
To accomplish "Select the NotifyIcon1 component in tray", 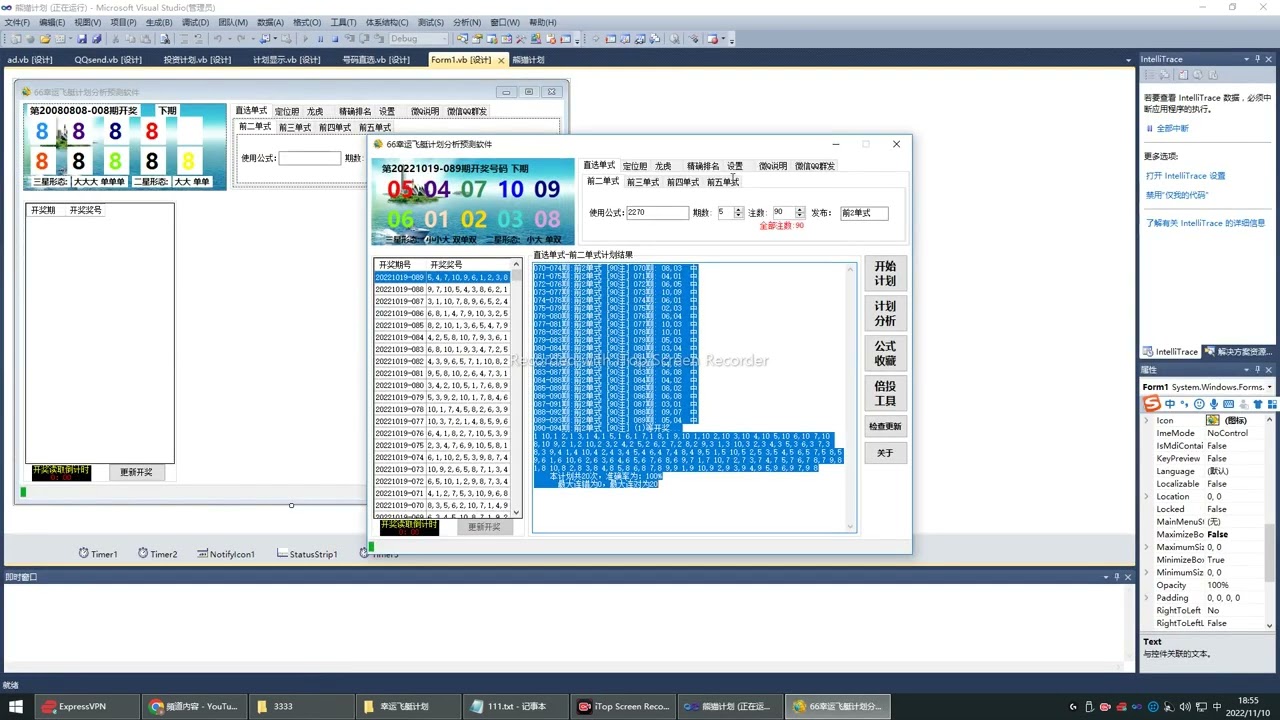I will pos(226,554).
